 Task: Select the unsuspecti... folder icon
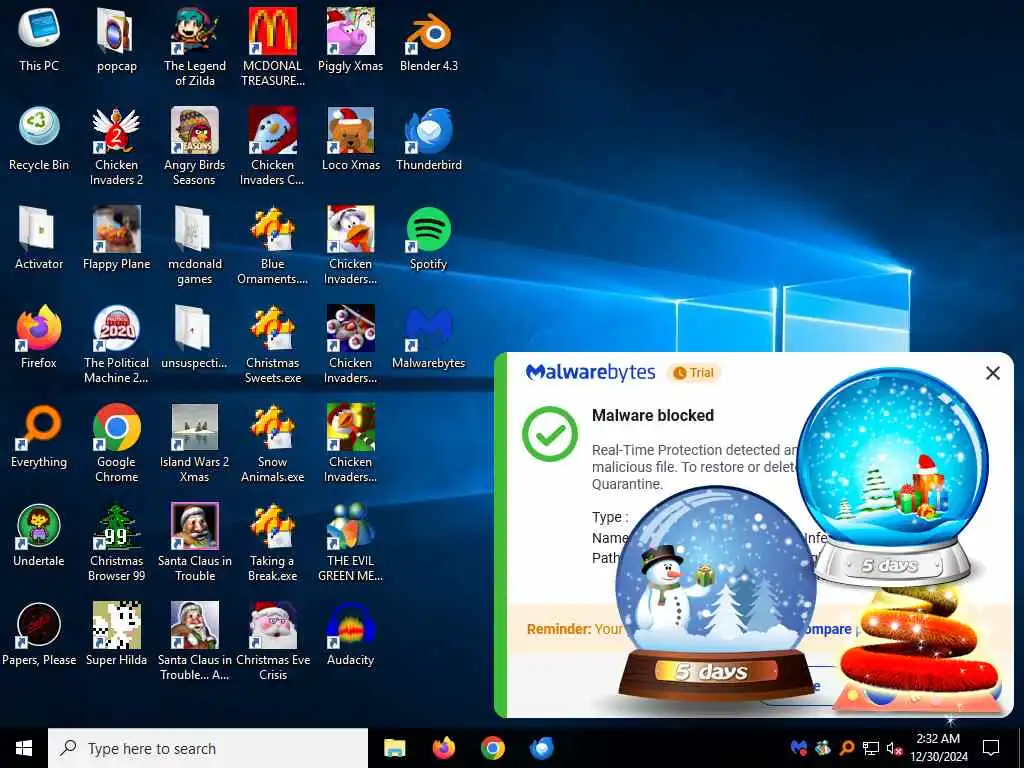[x=195, y=336]
